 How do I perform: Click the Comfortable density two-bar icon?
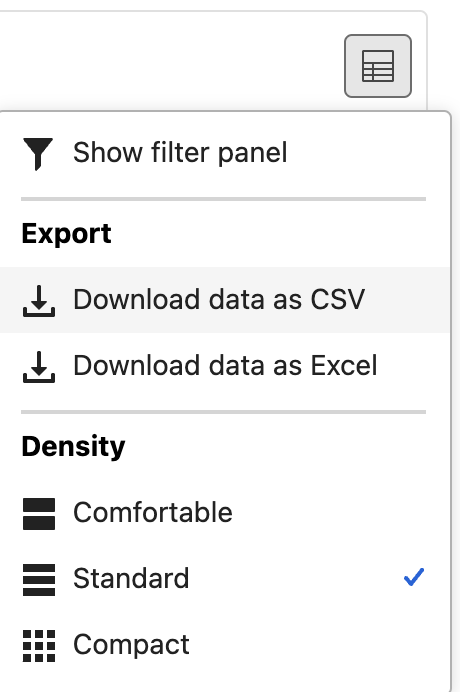point(39,514)
